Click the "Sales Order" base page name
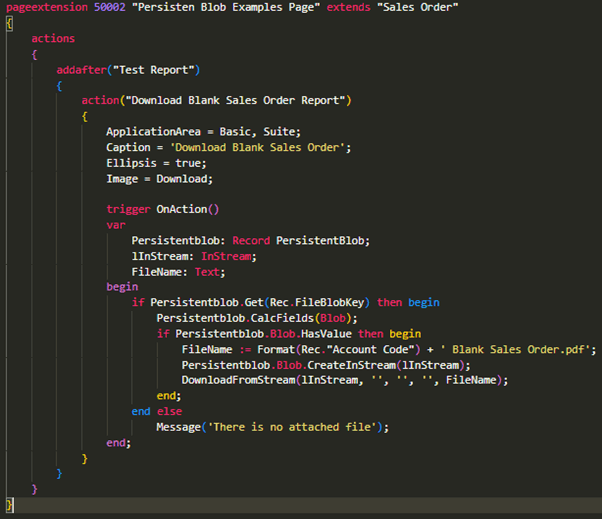This screenshot has height=519, width=602. pyautogui.click(x=418, y=7)
